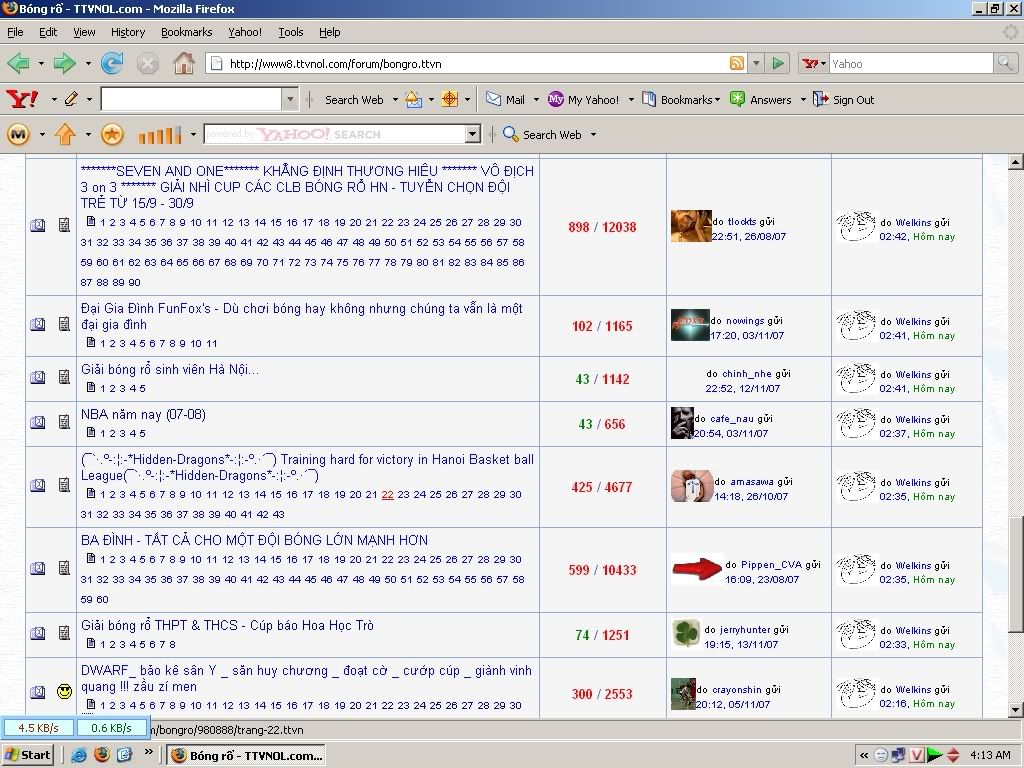Open the View menu
This screenshot has height=768, width=1024.
tap(84, 32)
